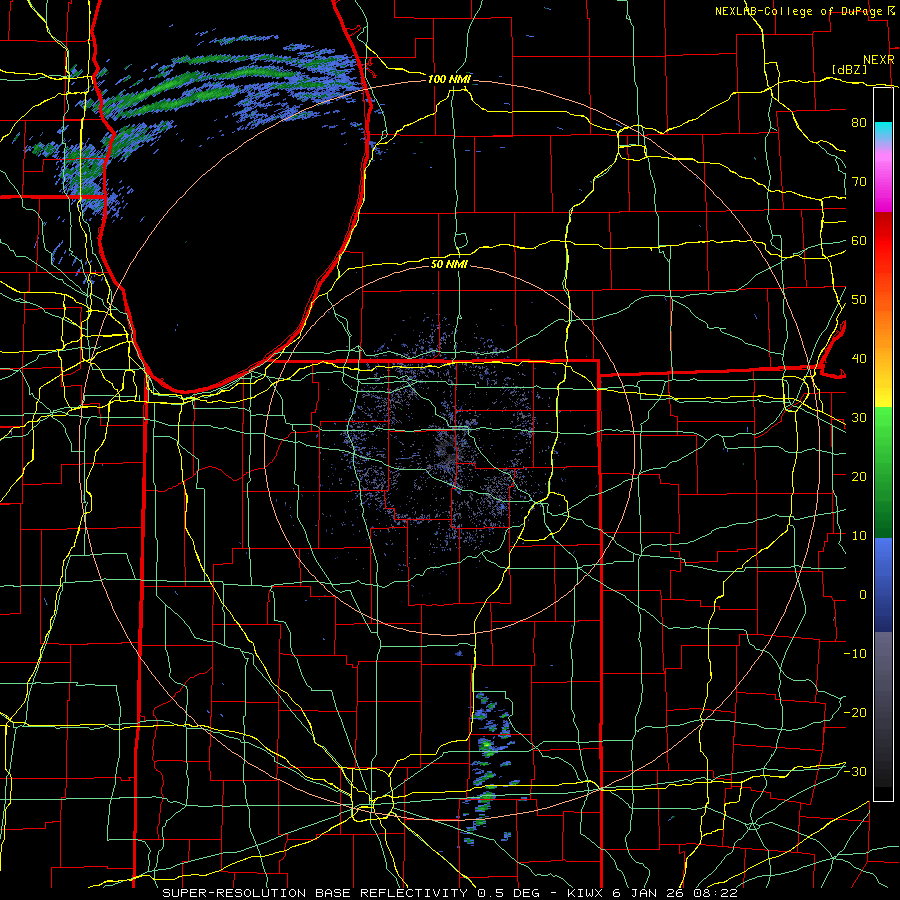
Task: Click the 40 value on dBZ scale
Action: 859,359
